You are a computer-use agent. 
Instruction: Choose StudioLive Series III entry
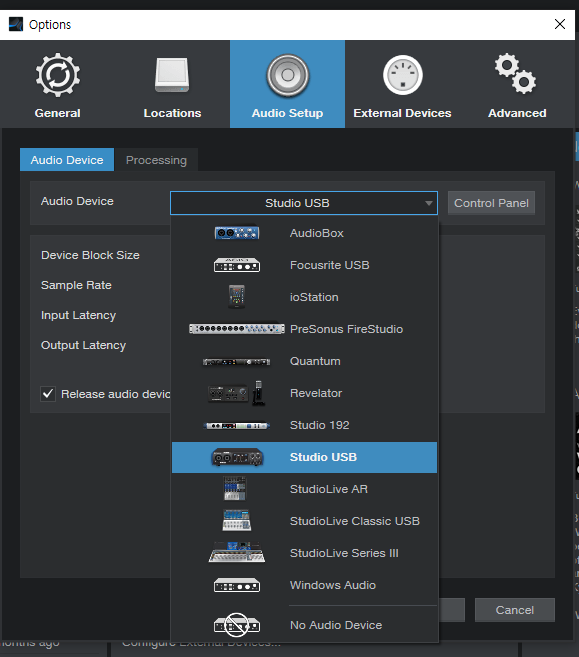point(304,553)
